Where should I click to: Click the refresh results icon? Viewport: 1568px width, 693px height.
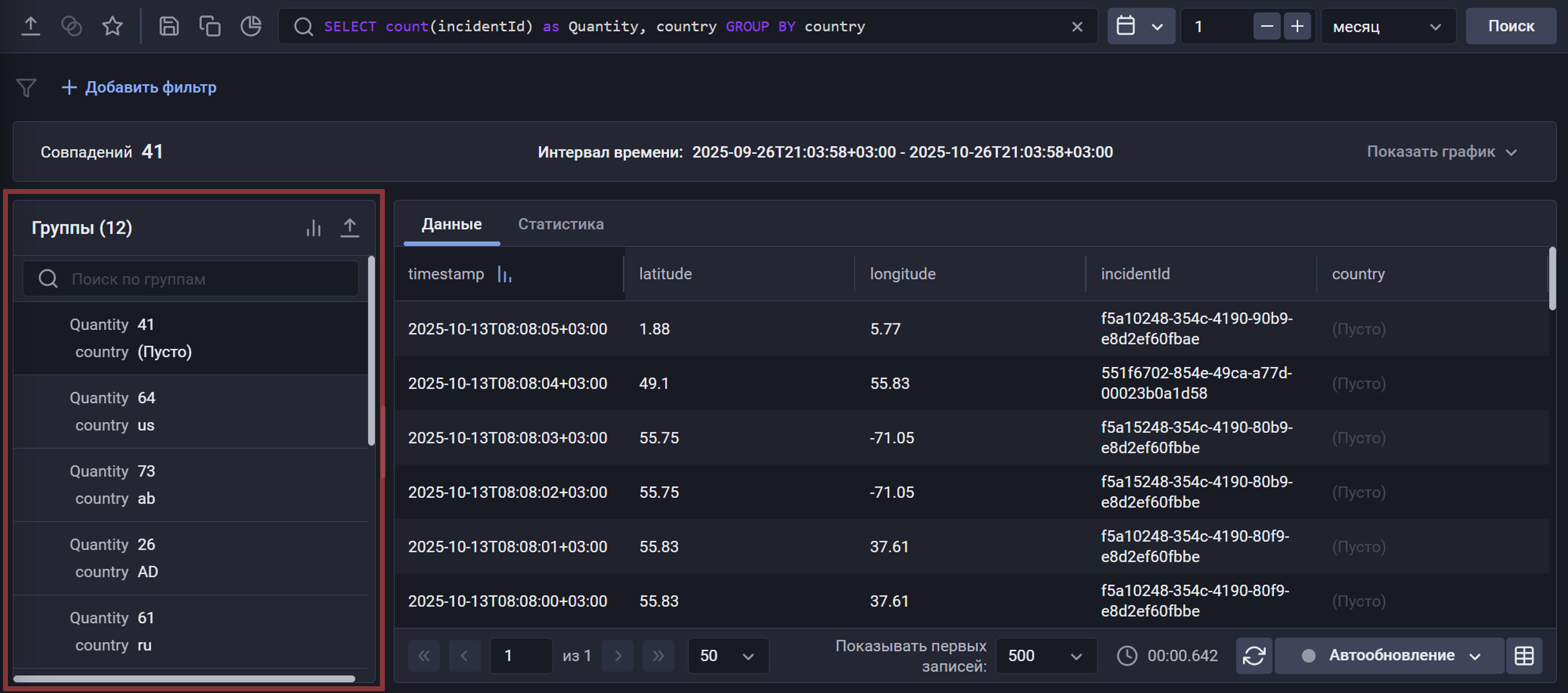click(1254, 655)
